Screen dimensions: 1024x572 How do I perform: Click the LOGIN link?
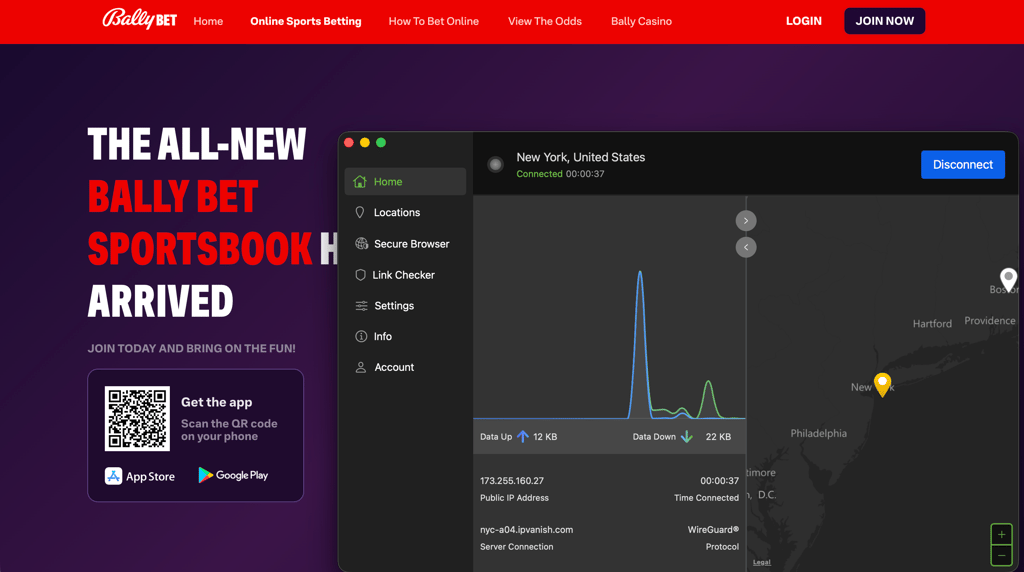pos(803,21)
